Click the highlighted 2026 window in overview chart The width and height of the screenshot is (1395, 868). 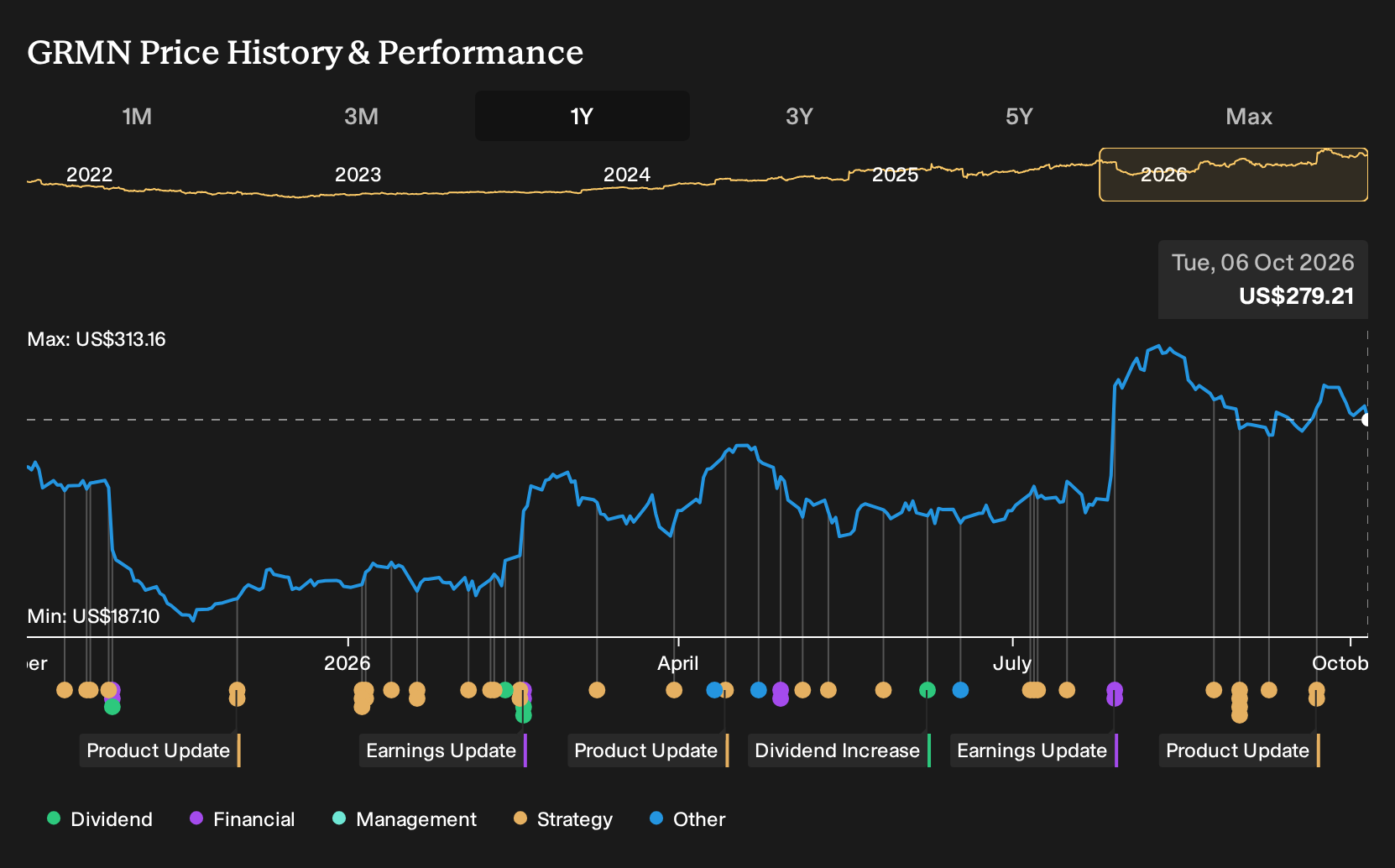[x=1234, y=175]
